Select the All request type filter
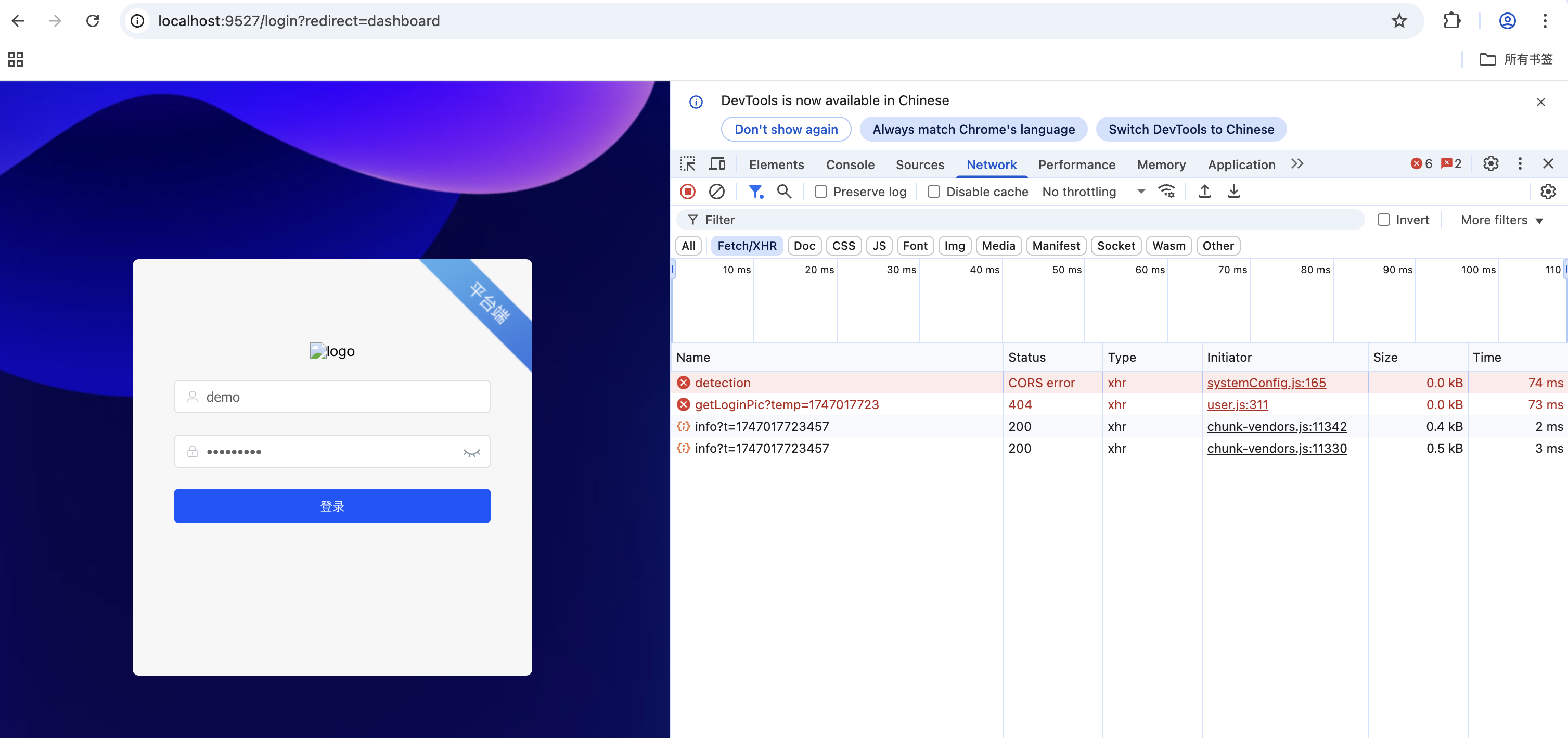Image resolution: width=1568 pixels, height=738 pixels. tap(688, 246)
